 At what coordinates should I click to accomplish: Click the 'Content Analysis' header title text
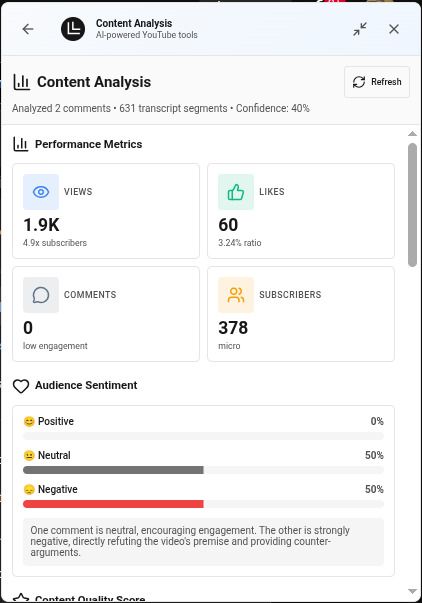tap(134, 23)
